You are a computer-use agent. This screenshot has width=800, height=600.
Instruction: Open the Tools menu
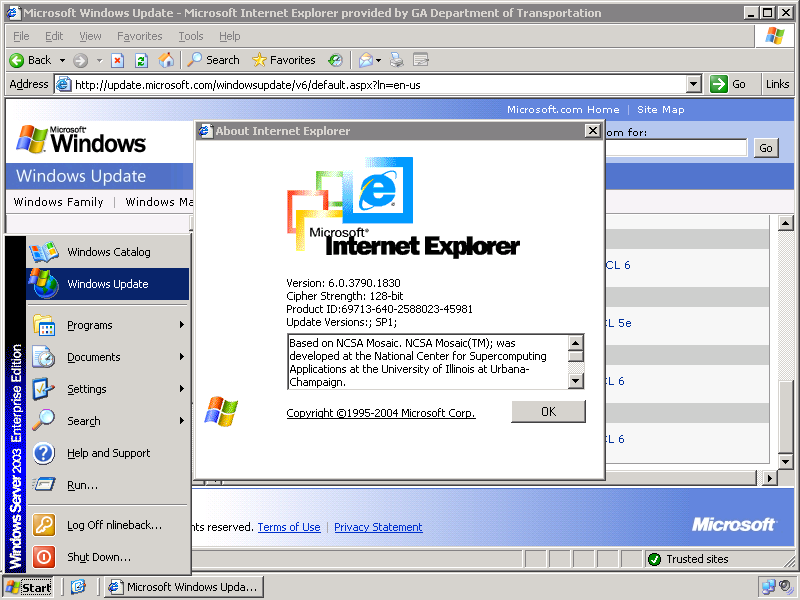point(190,36)
